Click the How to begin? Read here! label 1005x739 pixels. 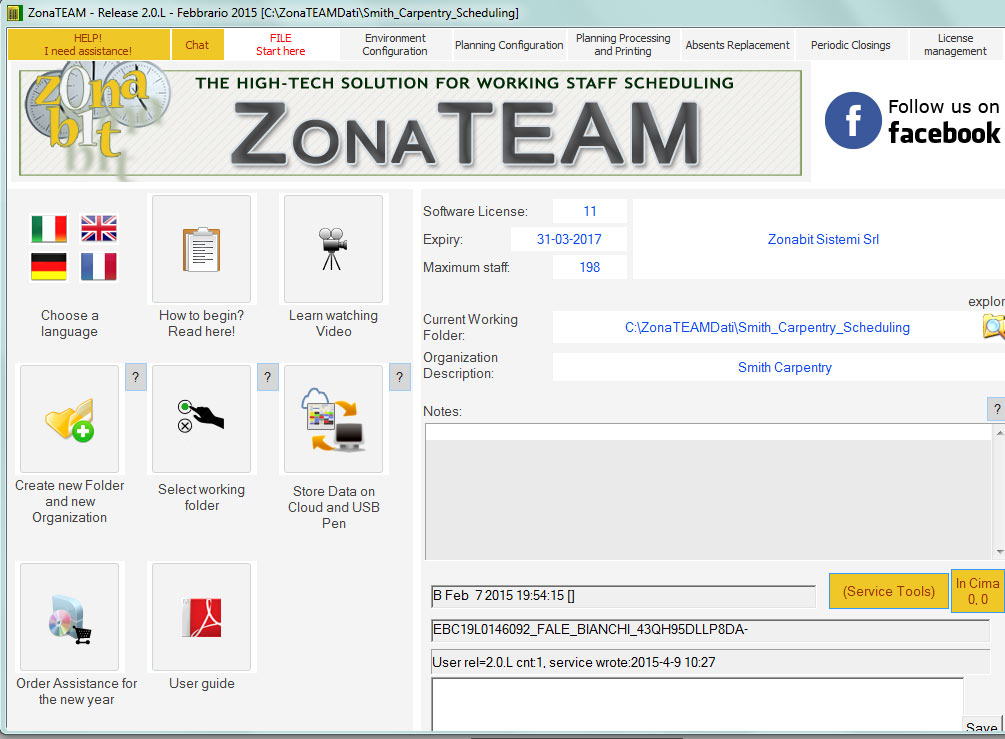click(x=201, y=323)
